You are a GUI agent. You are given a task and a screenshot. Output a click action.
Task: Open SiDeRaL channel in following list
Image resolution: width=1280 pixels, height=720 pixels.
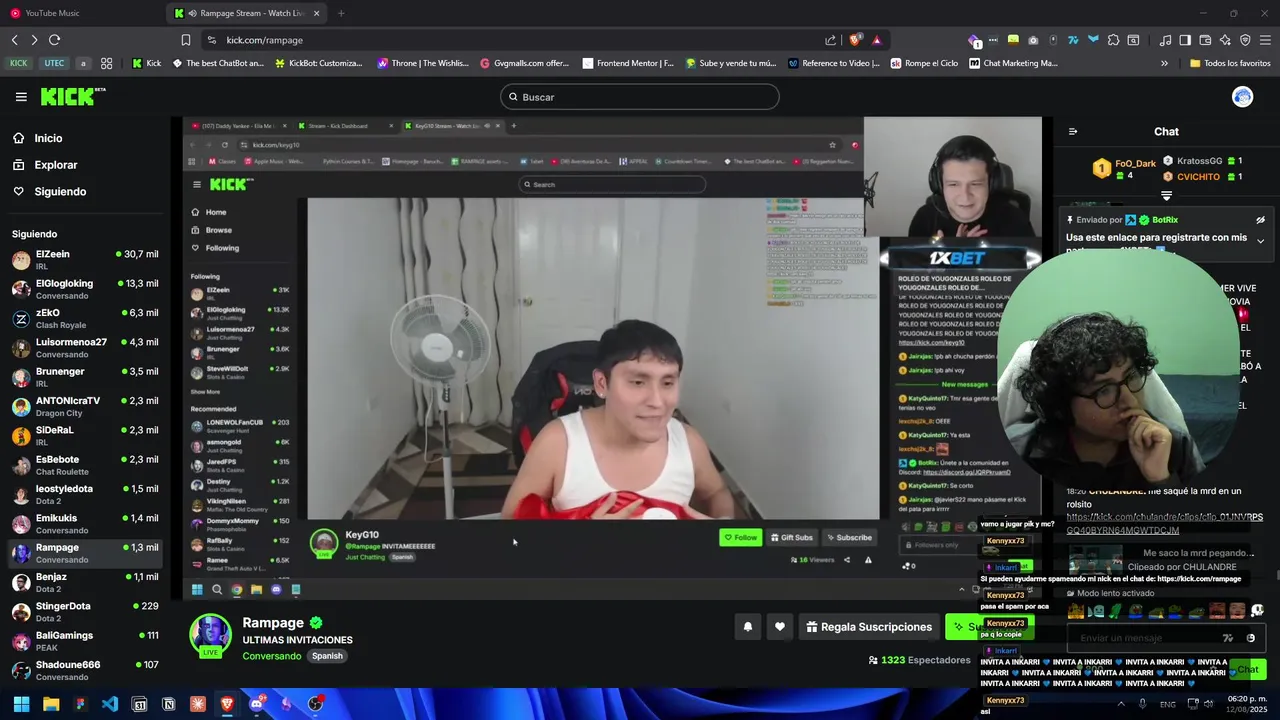click(x=85, y=435)
